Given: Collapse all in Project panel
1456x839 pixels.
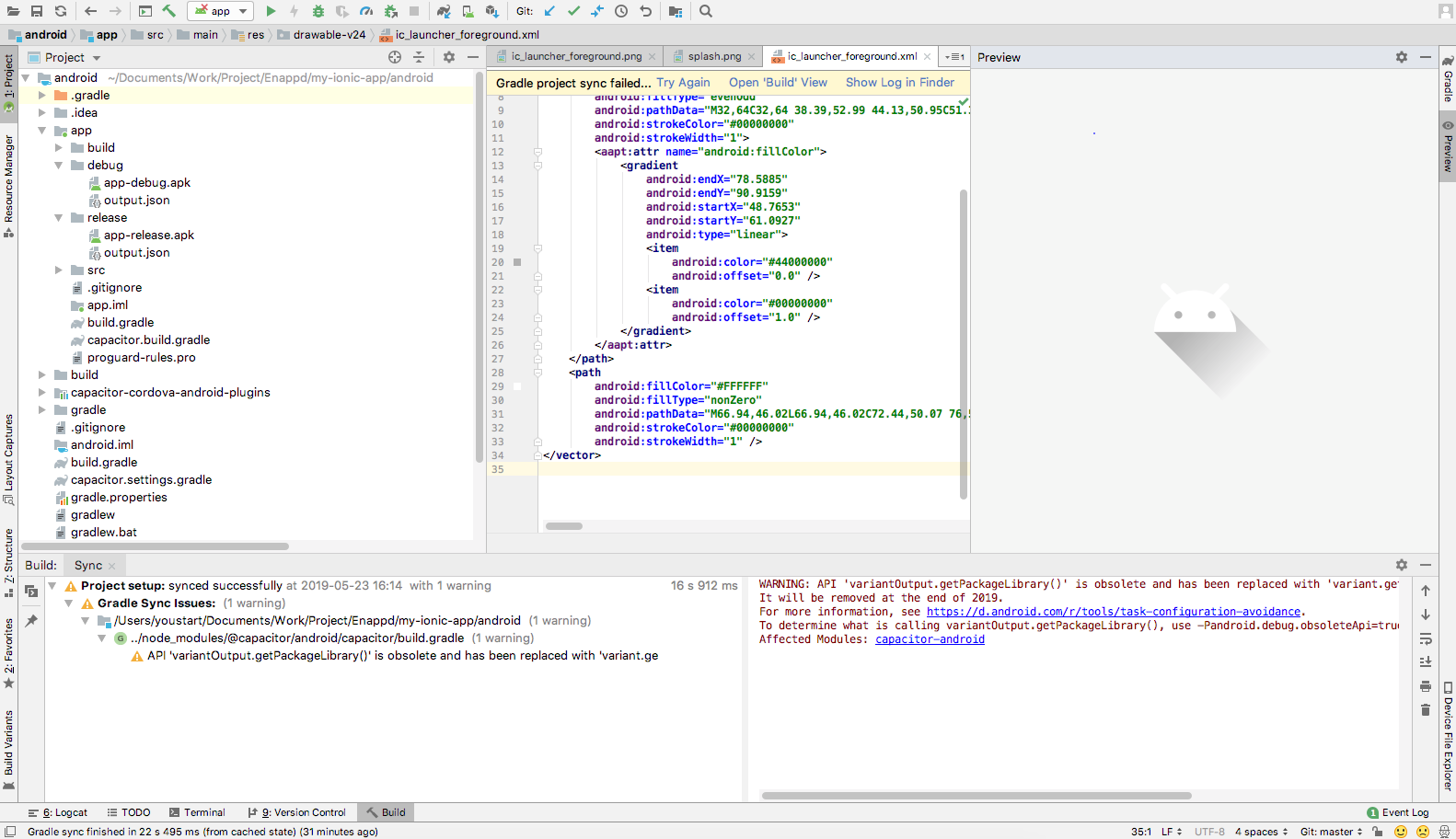Looking at the screenshot, I should (419, 57).
